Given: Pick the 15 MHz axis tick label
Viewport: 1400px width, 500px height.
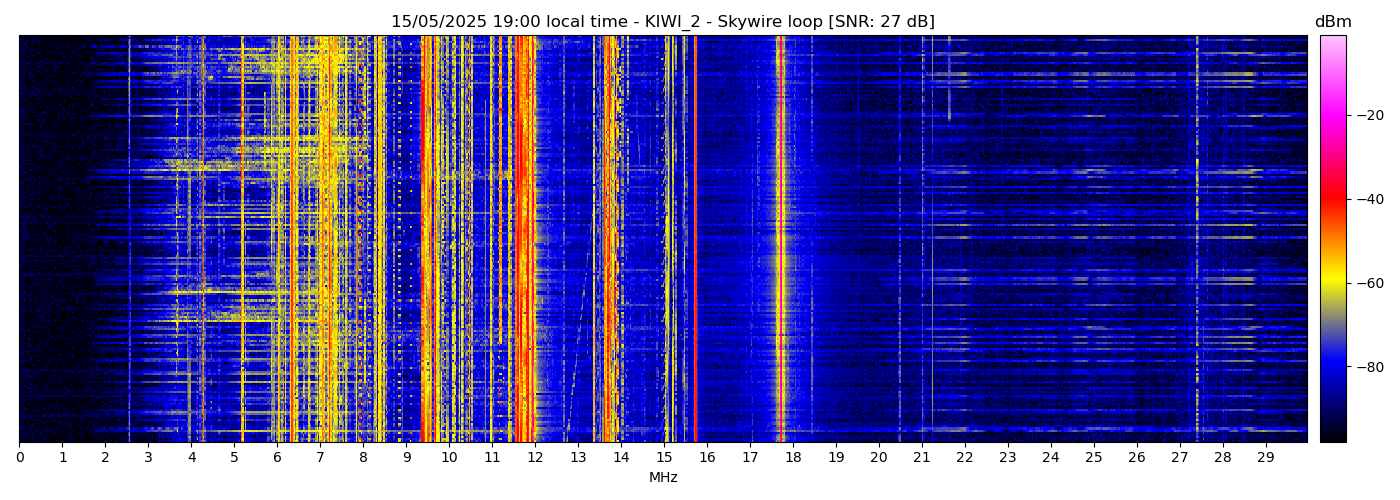Looking at the screenshot, I should tap(664, 458).
